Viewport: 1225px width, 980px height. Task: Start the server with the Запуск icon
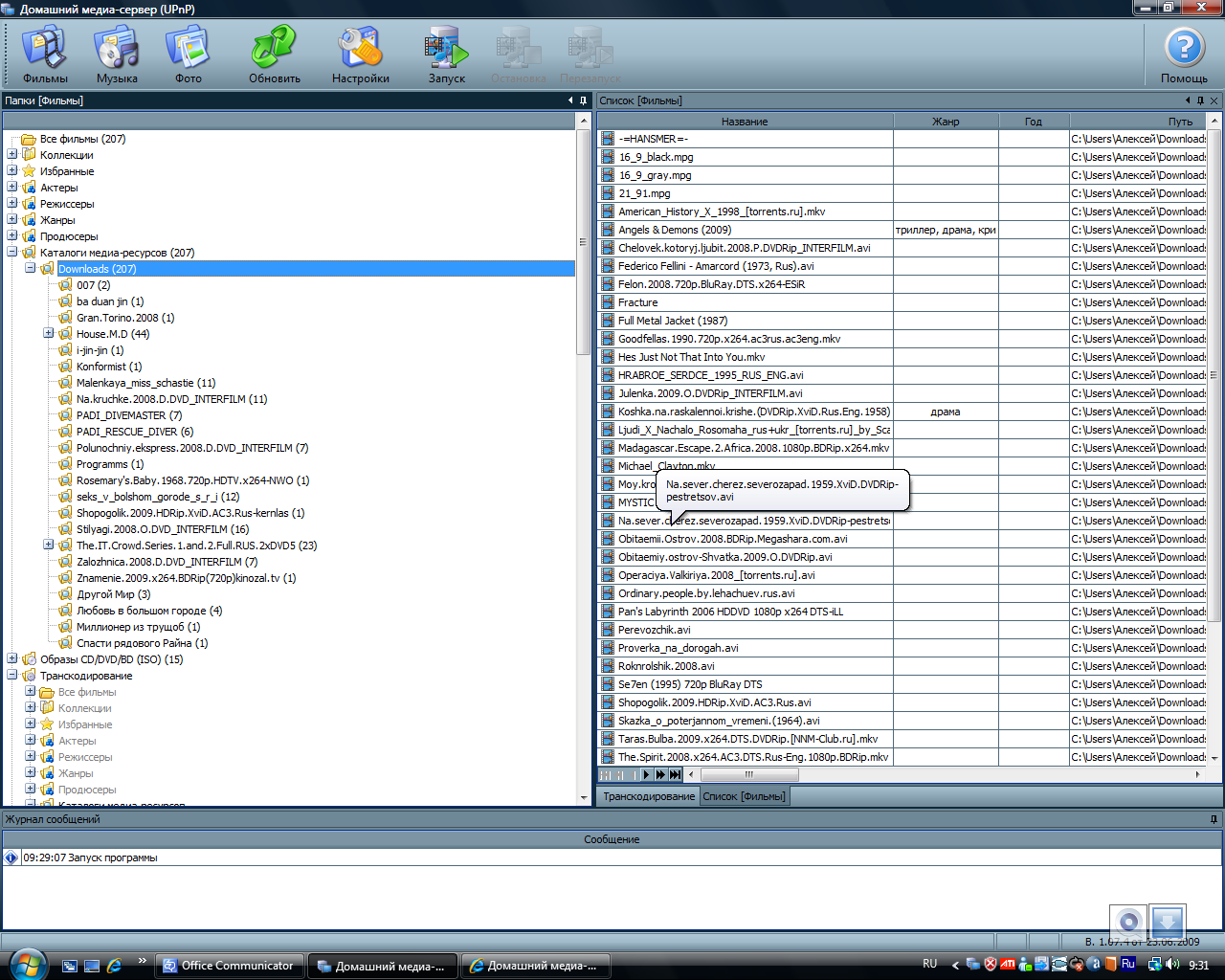pos(446,55)
